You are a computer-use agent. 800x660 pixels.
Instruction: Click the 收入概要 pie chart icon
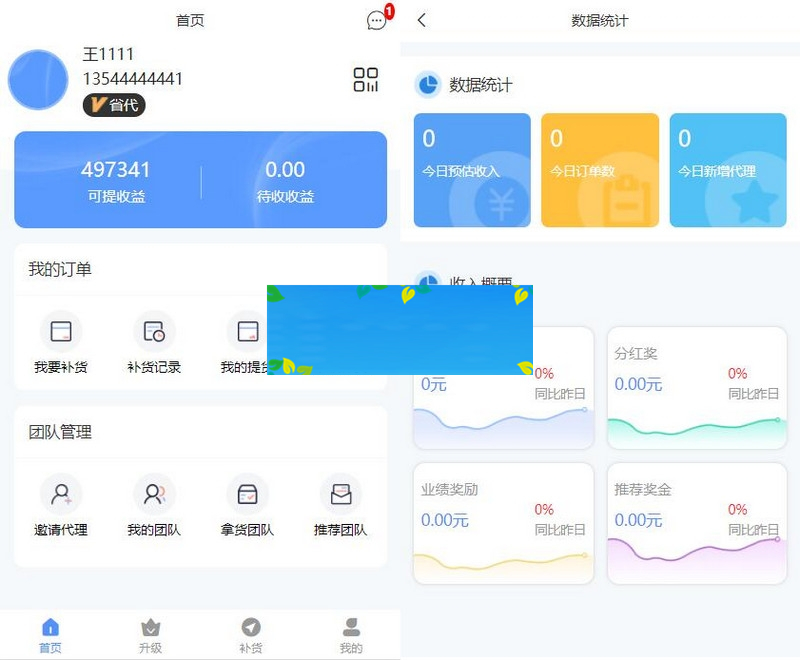(x=426, y=283)
